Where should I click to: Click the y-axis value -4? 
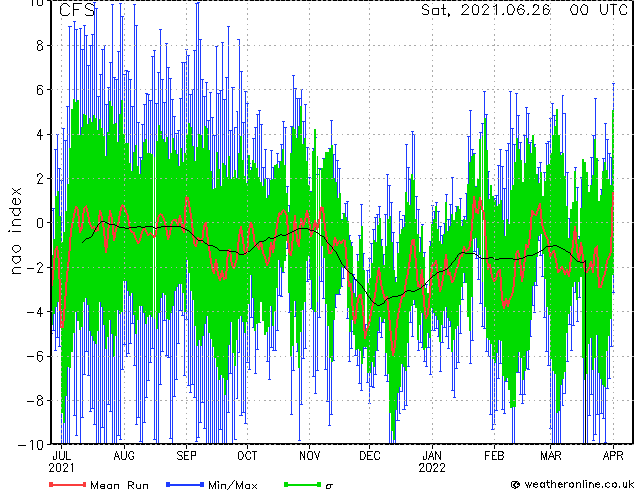coord(35,312)
